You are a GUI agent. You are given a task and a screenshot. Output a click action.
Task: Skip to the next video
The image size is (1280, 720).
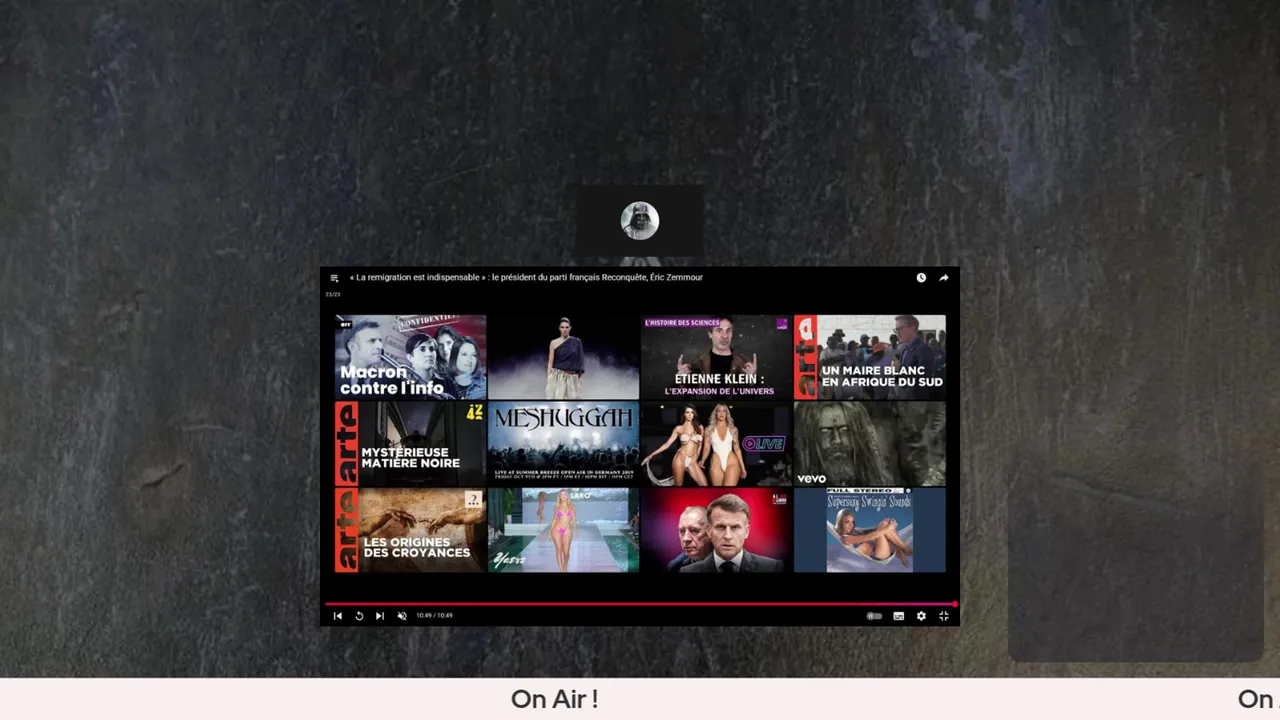[380, 616]
